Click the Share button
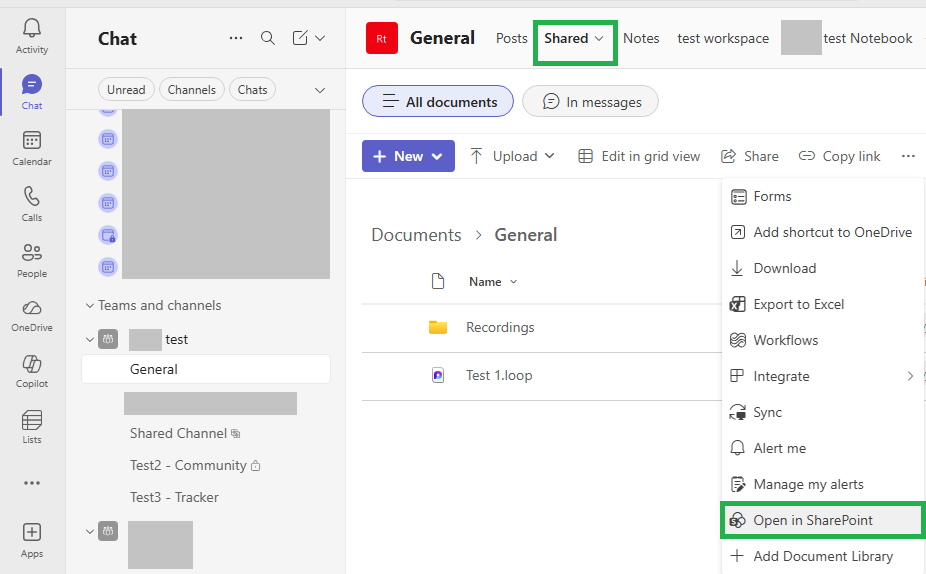926x574 pixels. 749,156
